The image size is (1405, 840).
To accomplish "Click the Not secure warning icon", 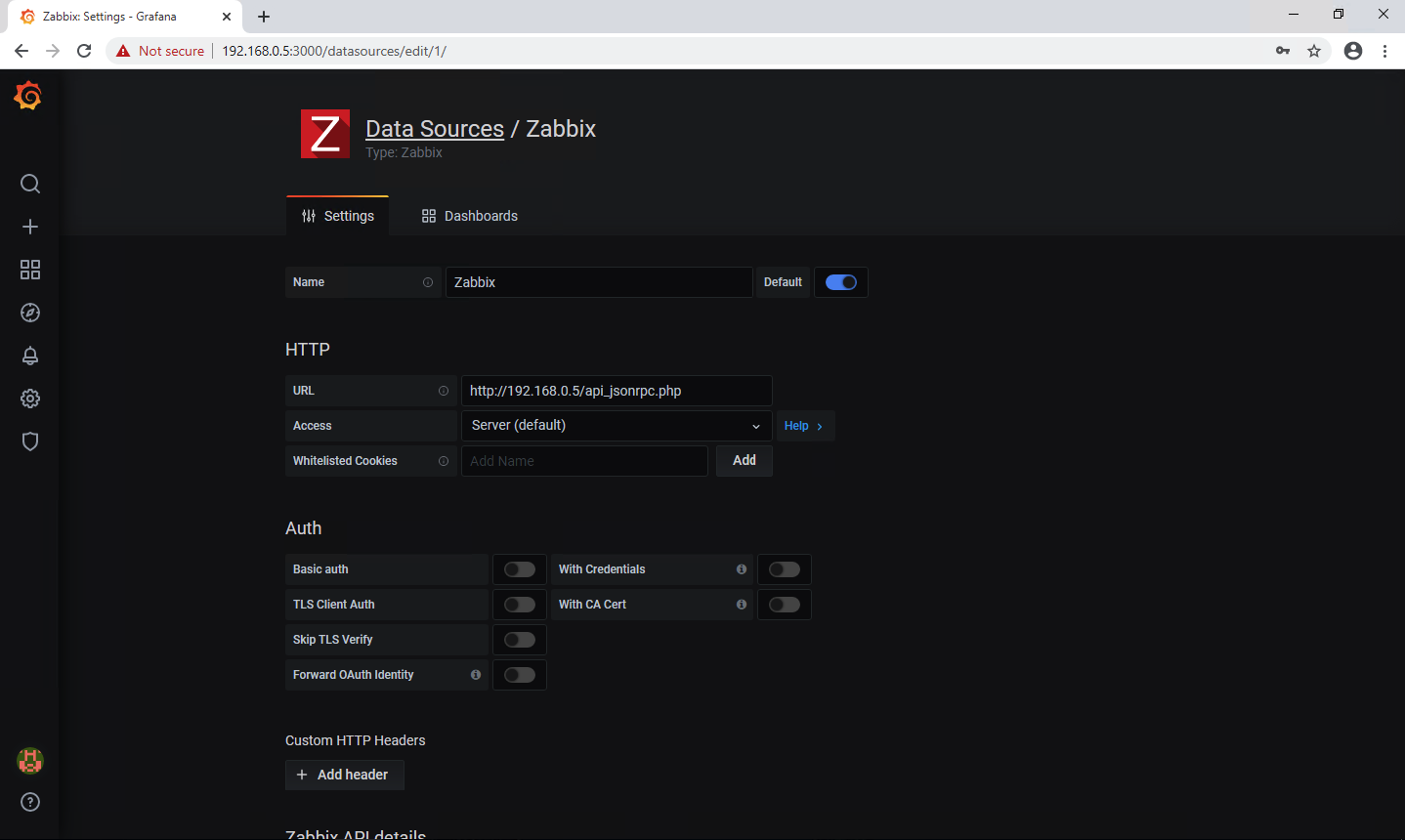I will (123, 51).
